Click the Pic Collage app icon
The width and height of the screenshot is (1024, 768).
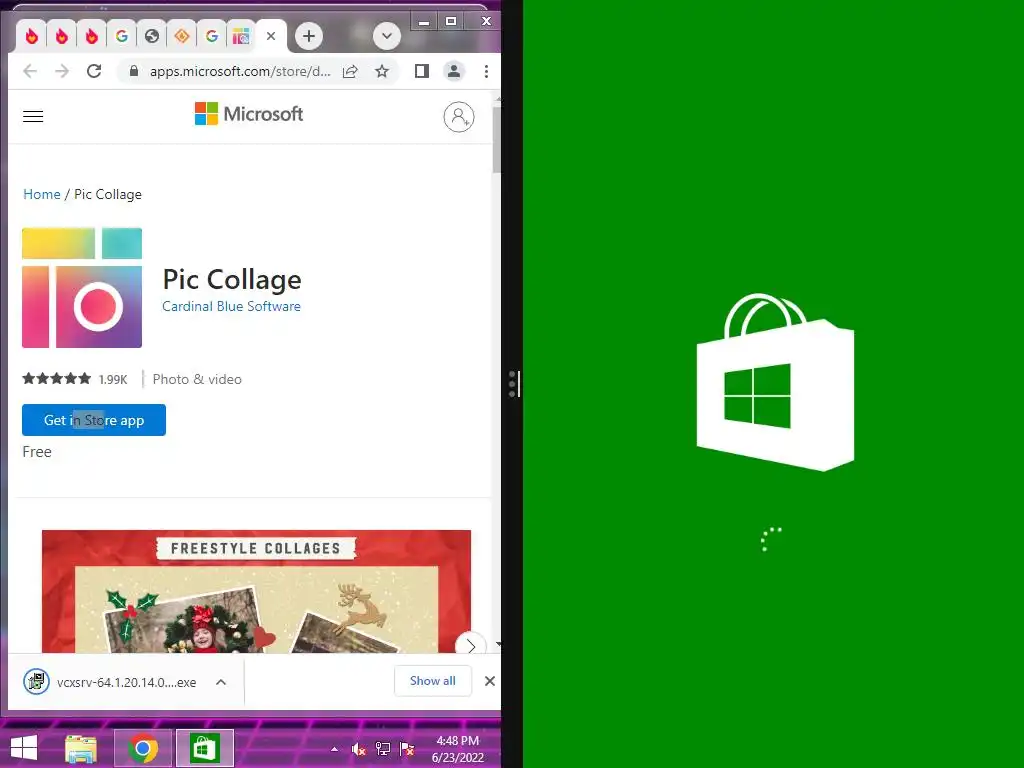tap(82, 287)
